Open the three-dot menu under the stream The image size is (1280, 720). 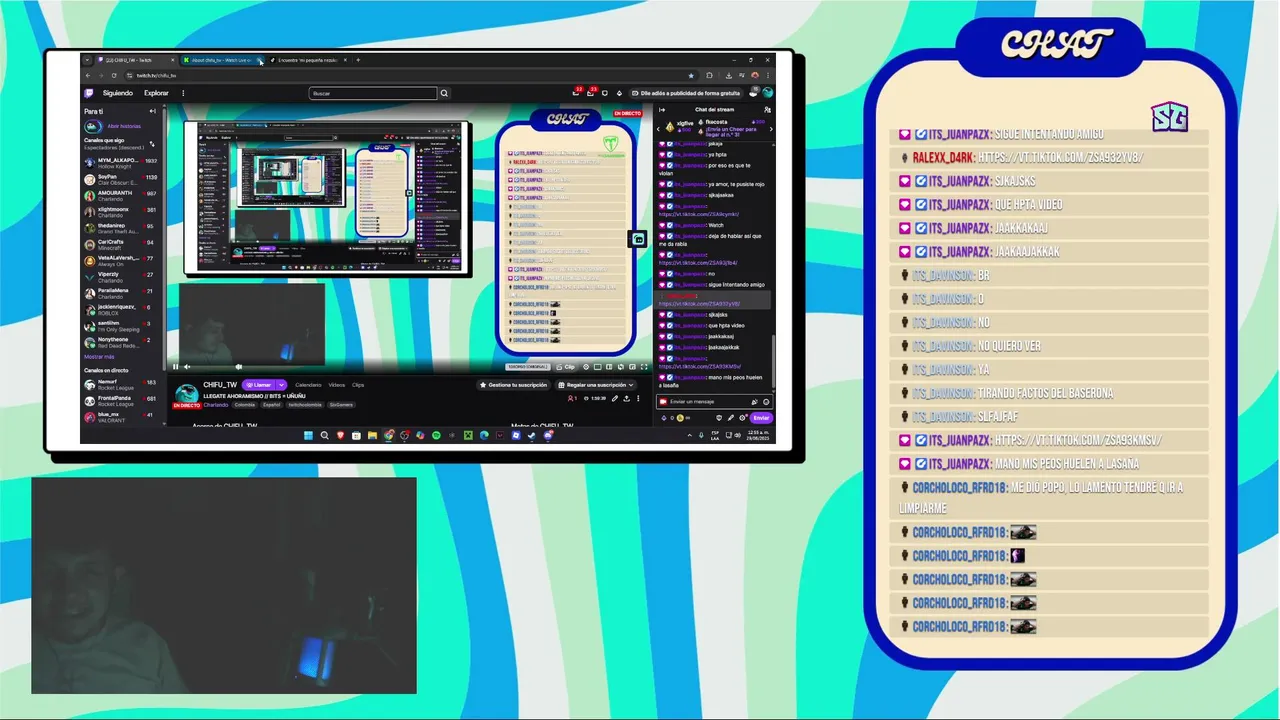click(x=638, y=398)
